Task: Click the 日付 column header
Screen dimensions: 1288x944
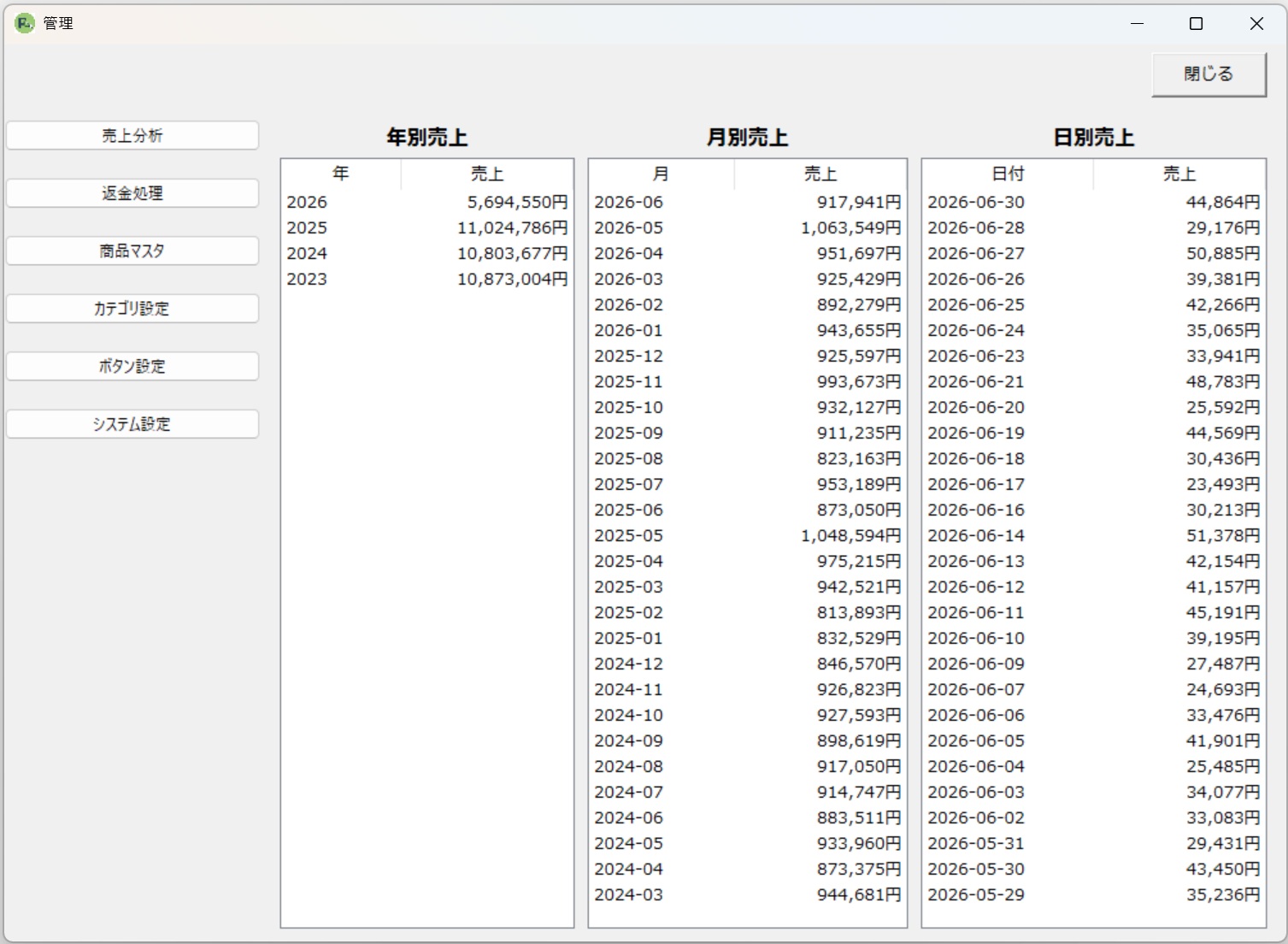Action: 1007,174
